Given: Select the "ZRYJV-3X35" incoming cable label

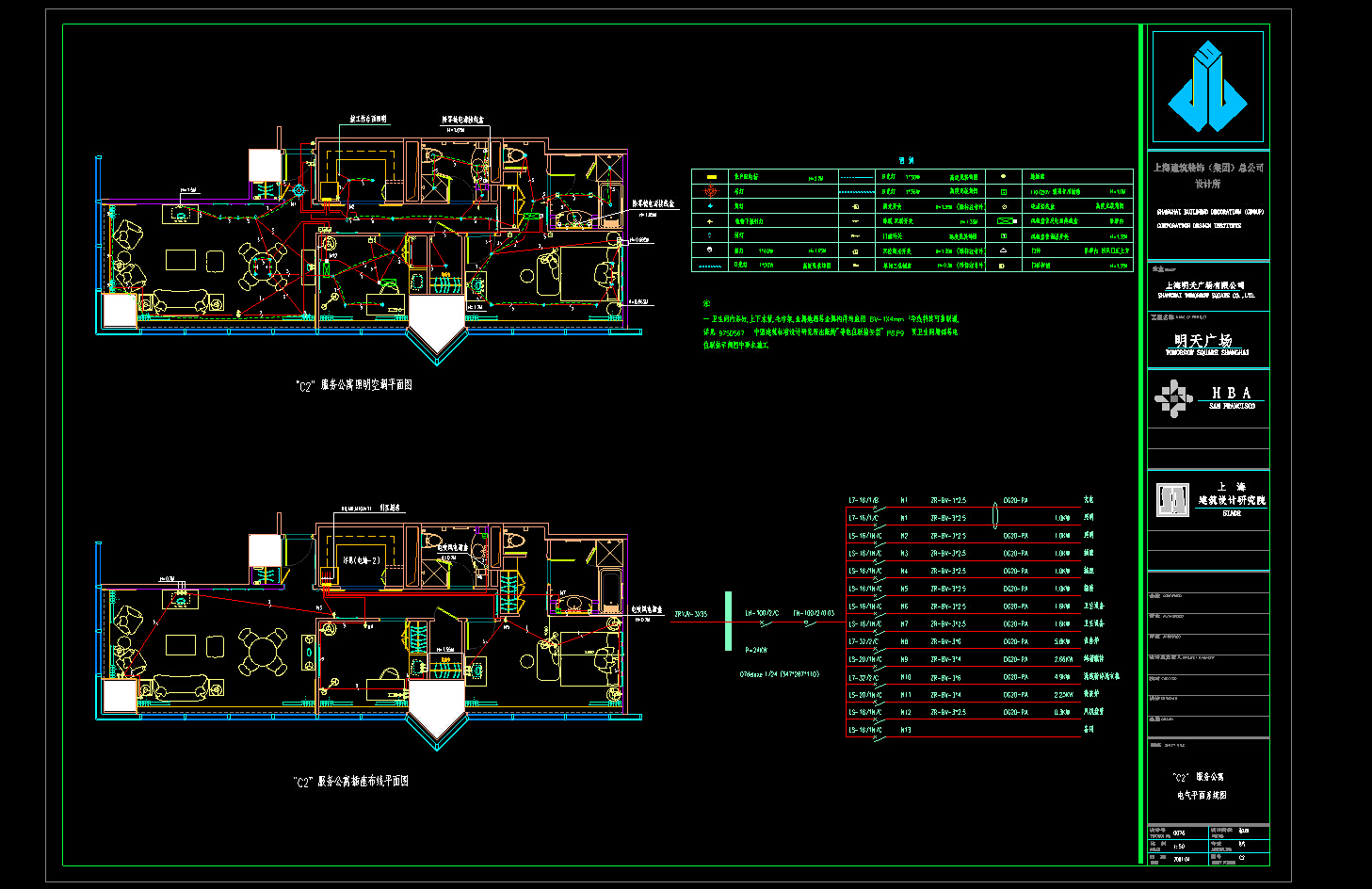Looking at the screenshot, I should pos(690,614).
